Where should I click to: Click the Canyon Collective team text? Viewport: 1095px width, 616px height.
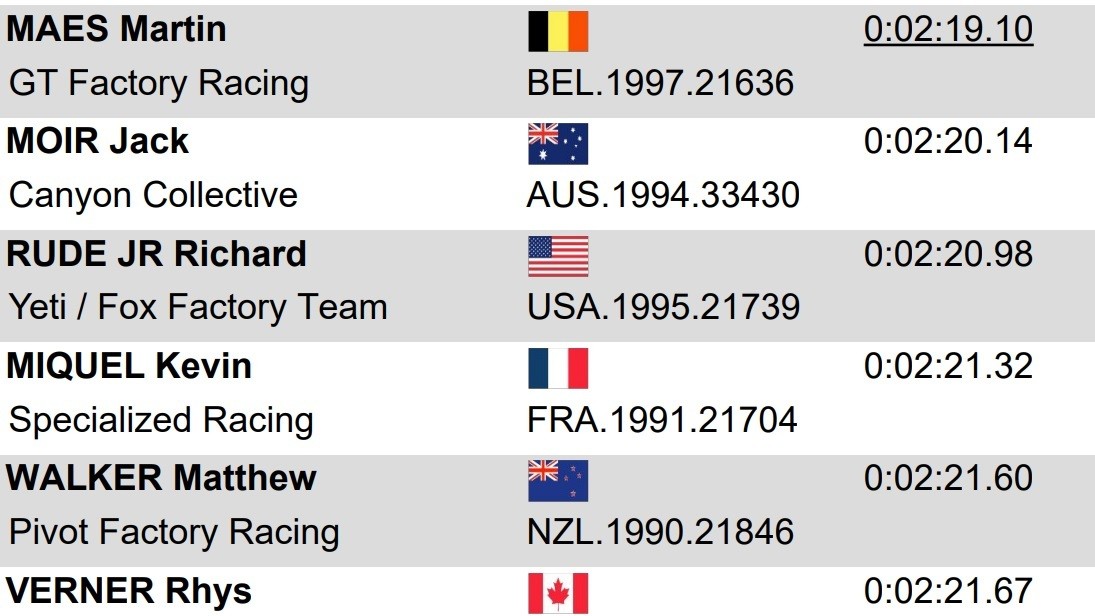click(153, 195)
